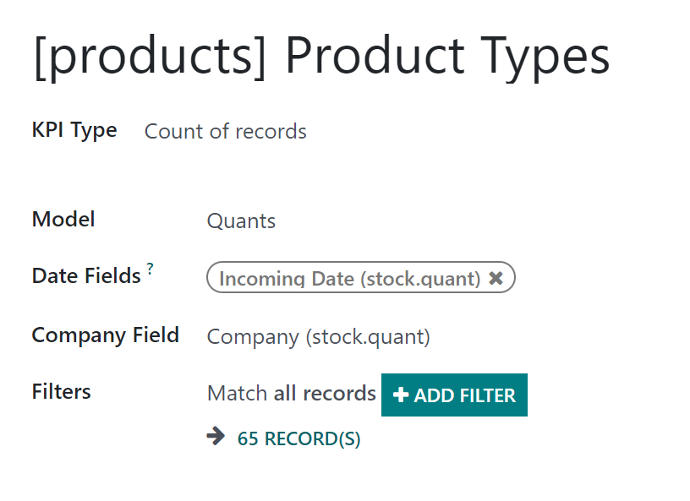Screen dimensions: 690x501
Task: Open the Model field showing Quants
Action: (241, 221)
